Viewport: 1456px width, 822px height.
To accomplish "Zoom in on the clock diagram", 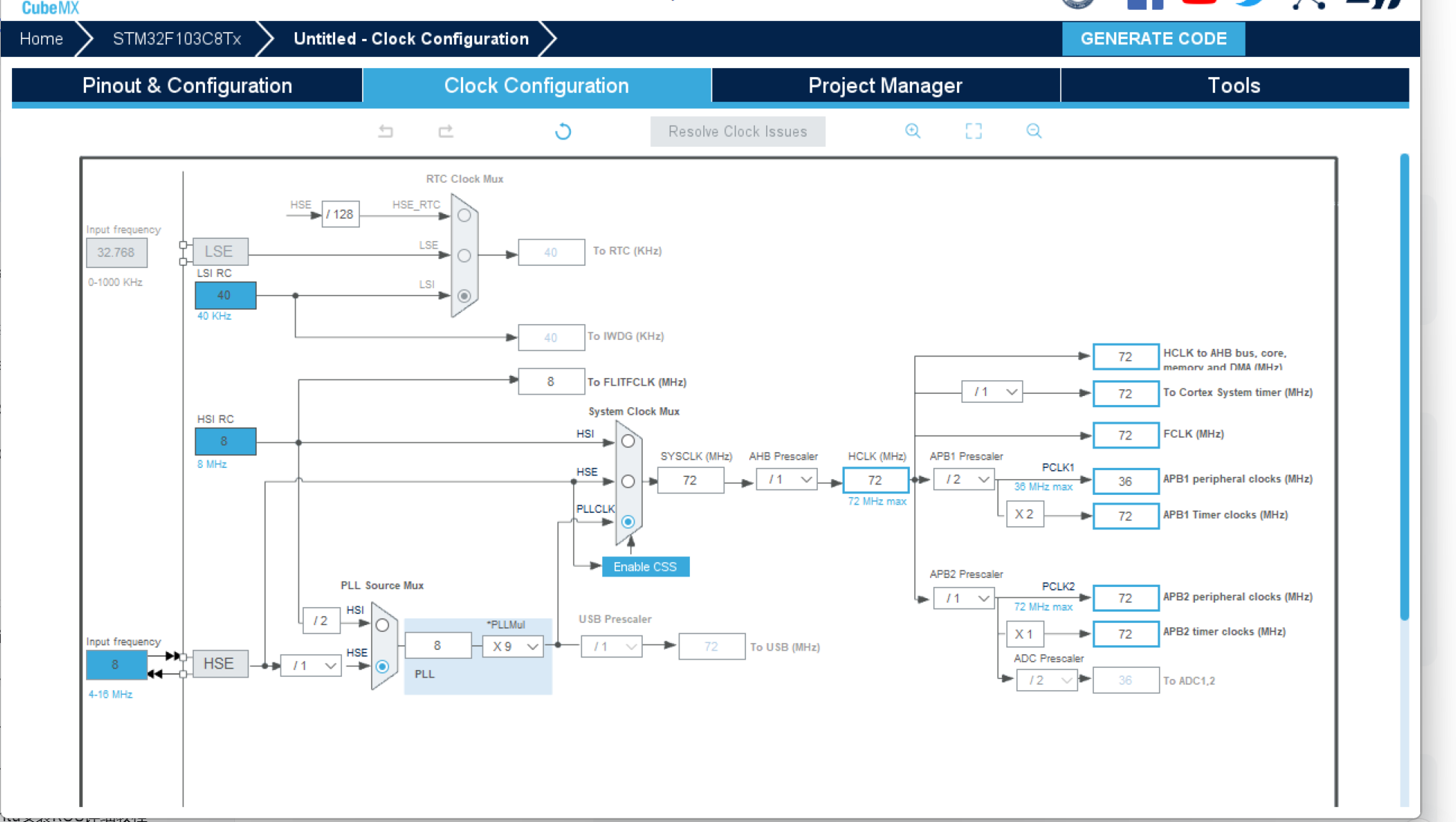I will (913, 131).
